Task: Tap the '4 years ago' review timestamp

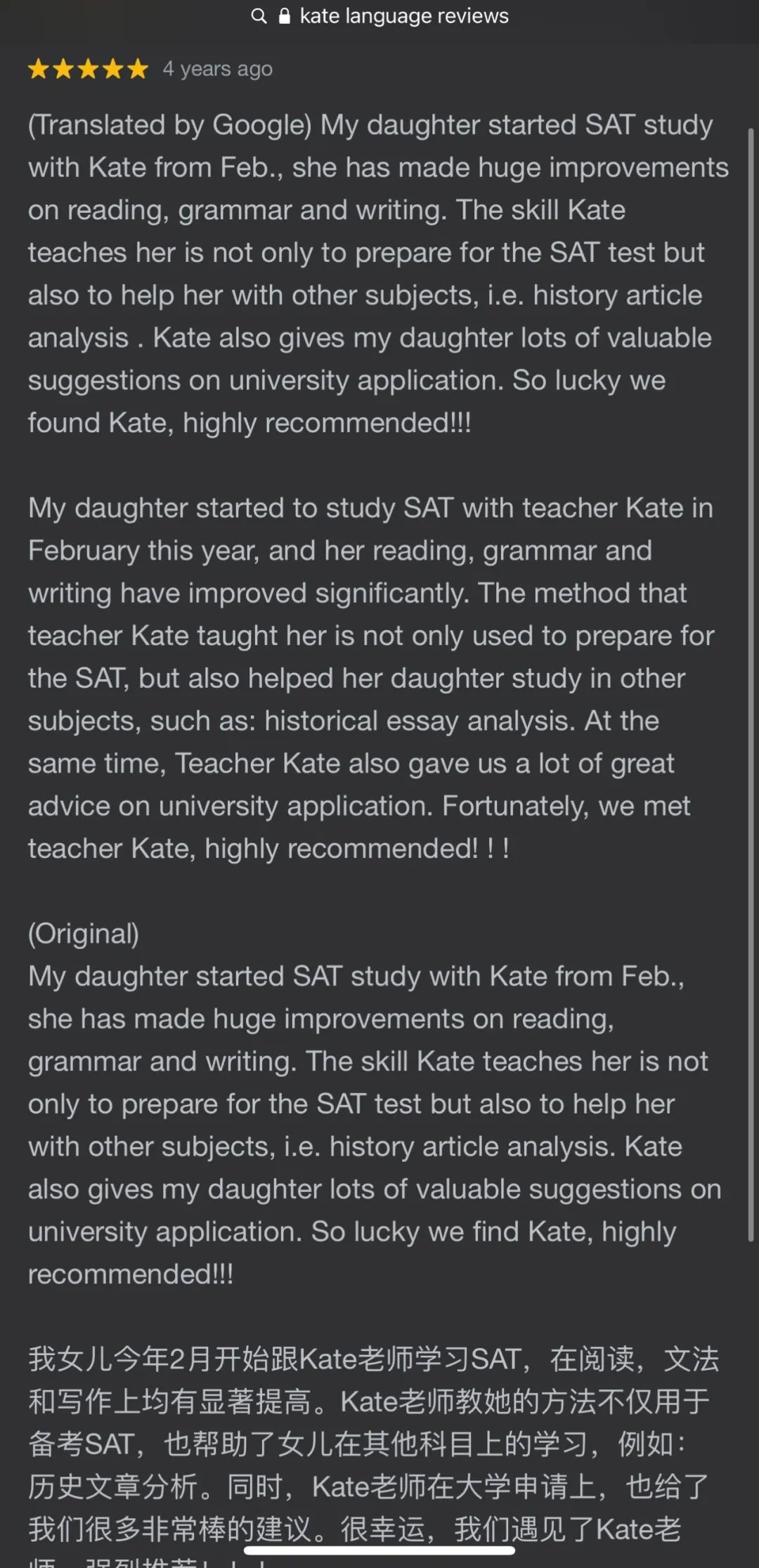Action: click(x=217, y=69)
